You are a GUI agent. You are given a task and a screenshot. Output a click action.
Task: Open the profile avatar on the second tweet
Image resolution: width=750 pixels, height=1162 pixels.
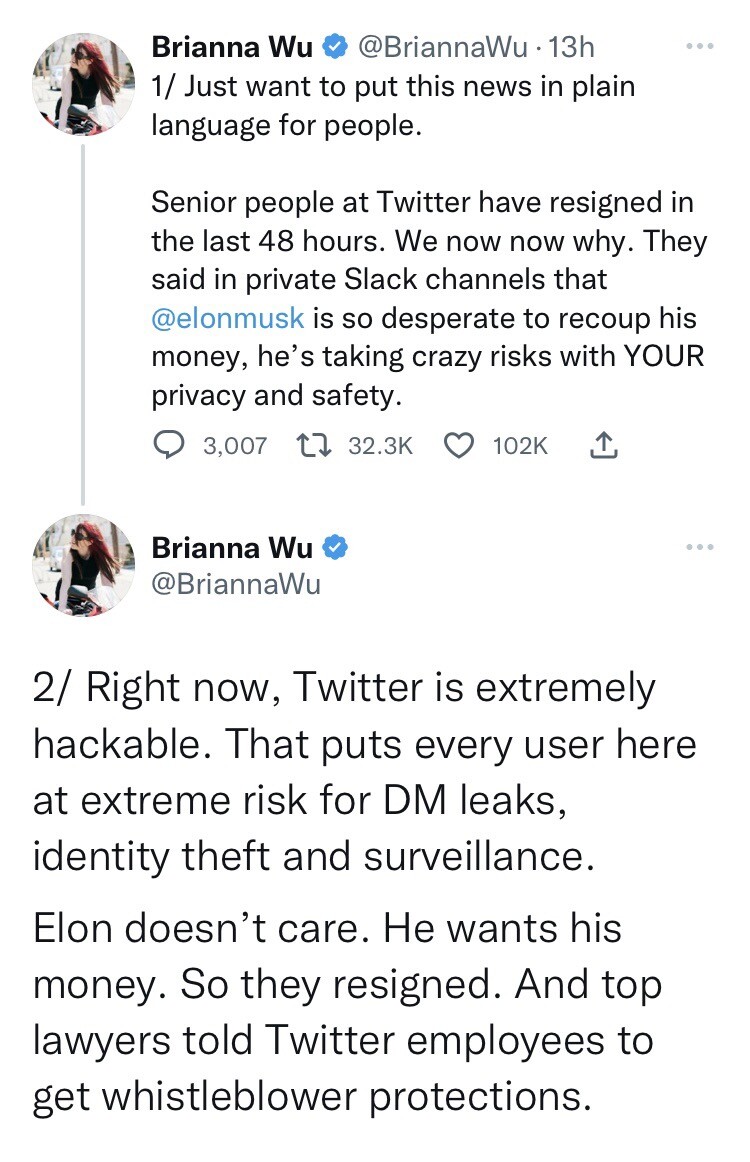pyautogui.click(x=84, y=565)
